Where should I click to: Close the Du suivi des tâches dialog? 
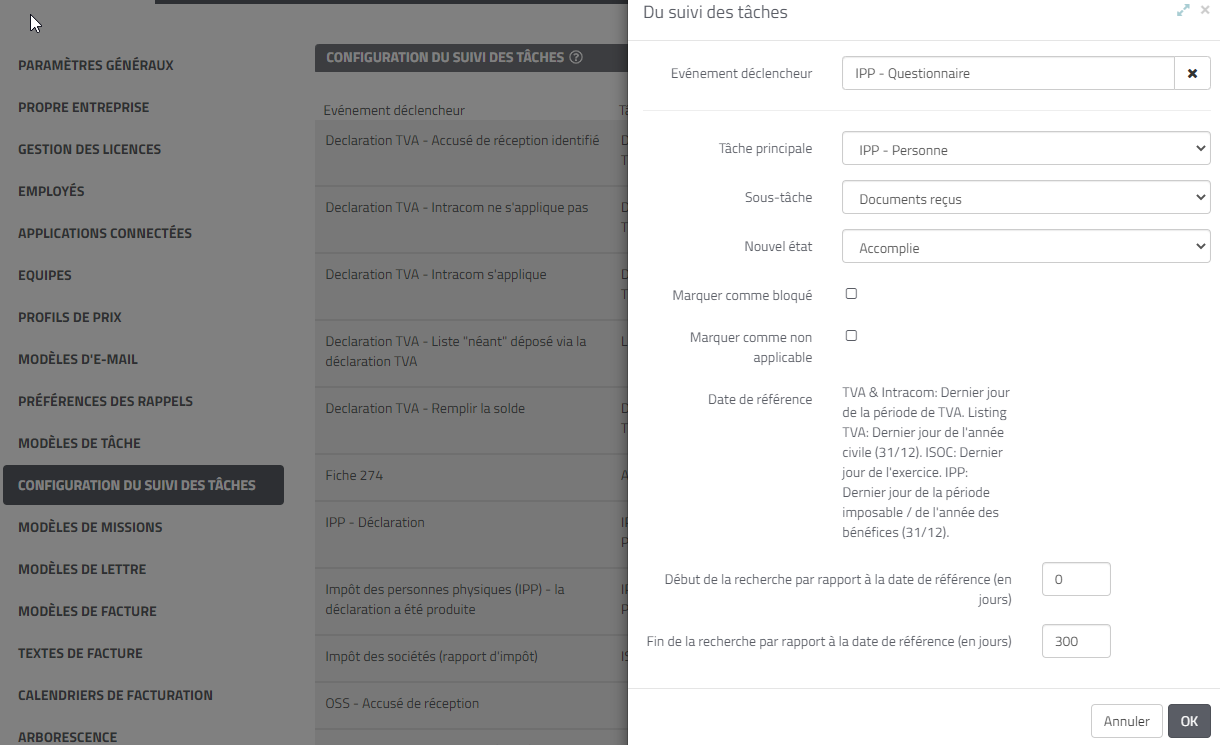[x=1205, y=10]
